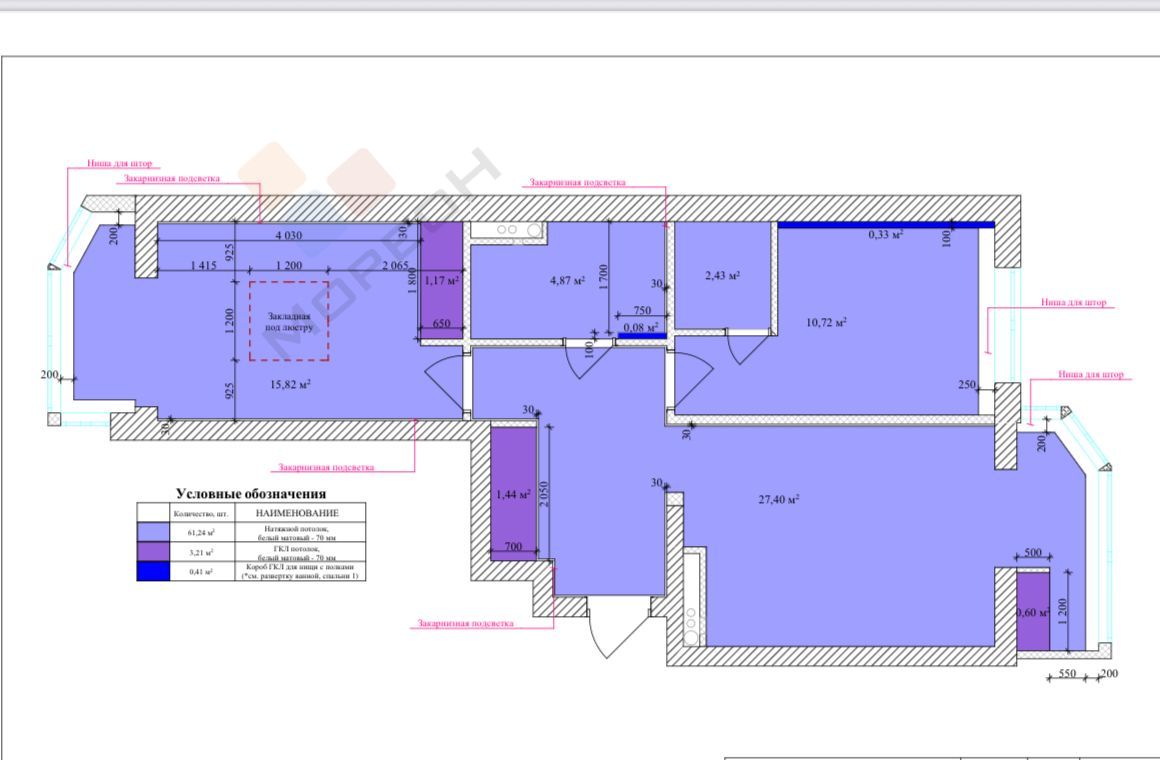This screenshot has width=1160, height=760.
Task: Click the 27,40 м² room area label
Action: click(778, 497)
